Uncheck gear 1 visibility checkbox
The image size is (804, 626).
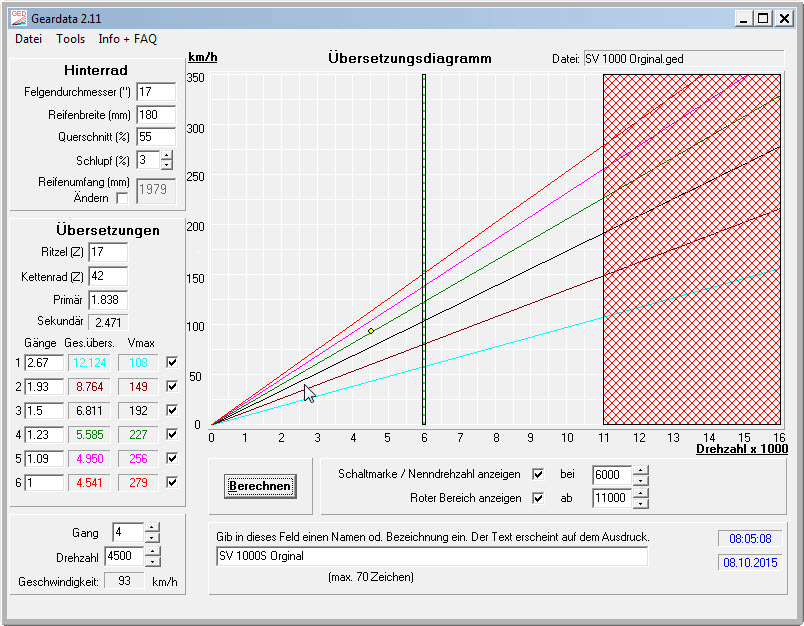[x=173, y=362]
